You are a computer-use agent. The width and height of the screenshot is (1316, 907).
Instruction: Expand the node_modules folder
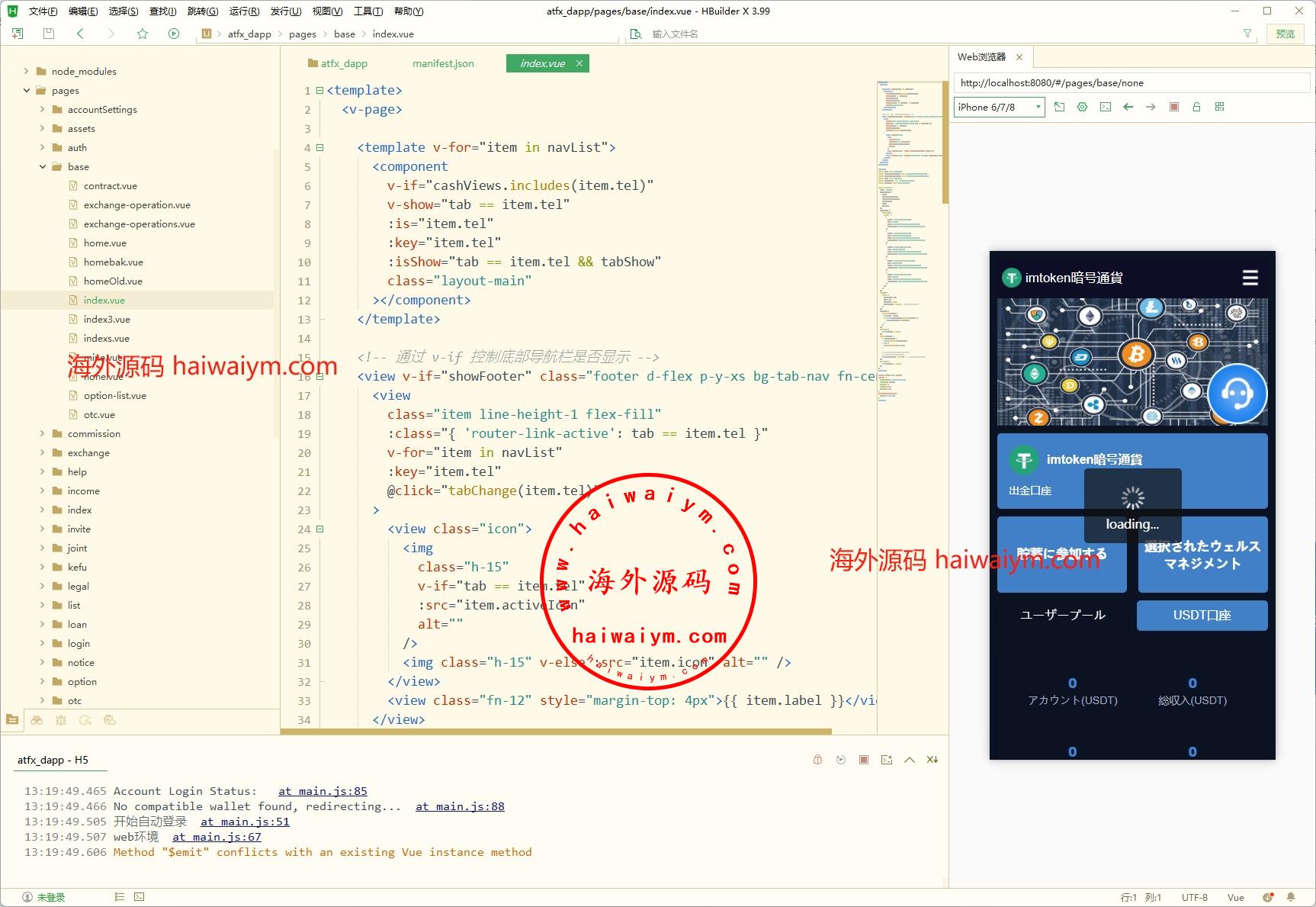pyautogui.click(x=27, y=72)
